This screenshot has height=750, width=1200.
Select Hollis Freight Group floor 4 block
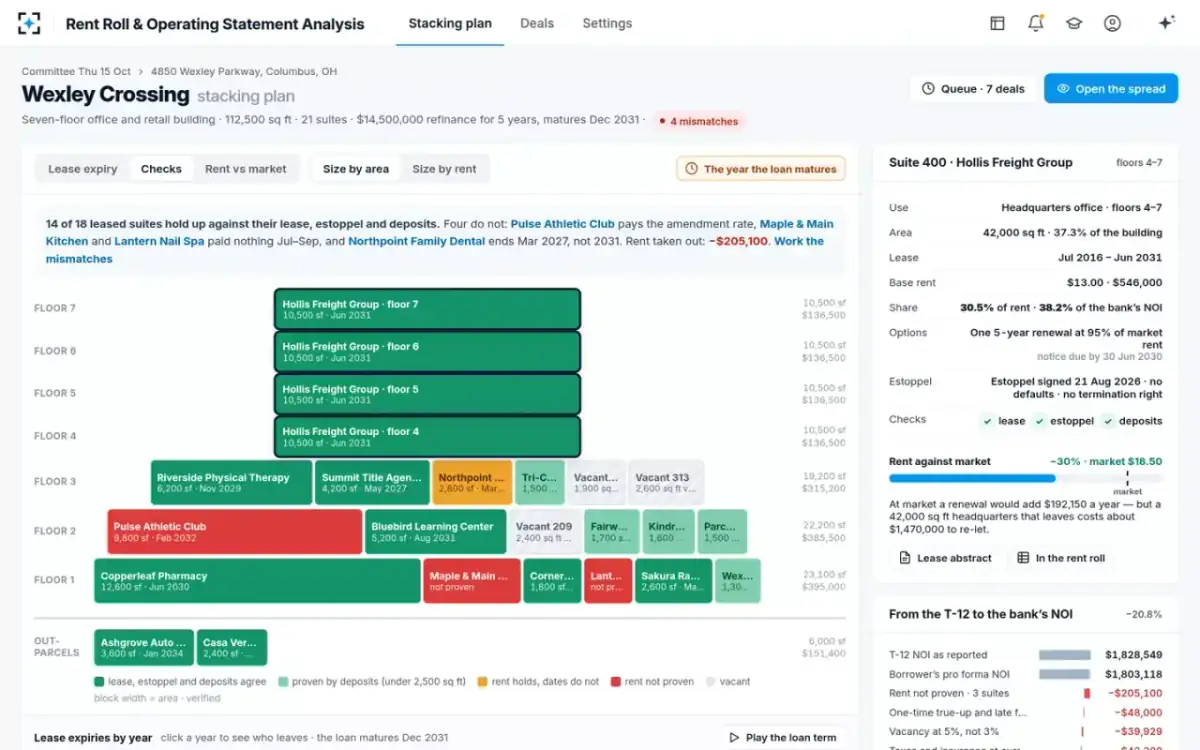(x=427, y=437)
